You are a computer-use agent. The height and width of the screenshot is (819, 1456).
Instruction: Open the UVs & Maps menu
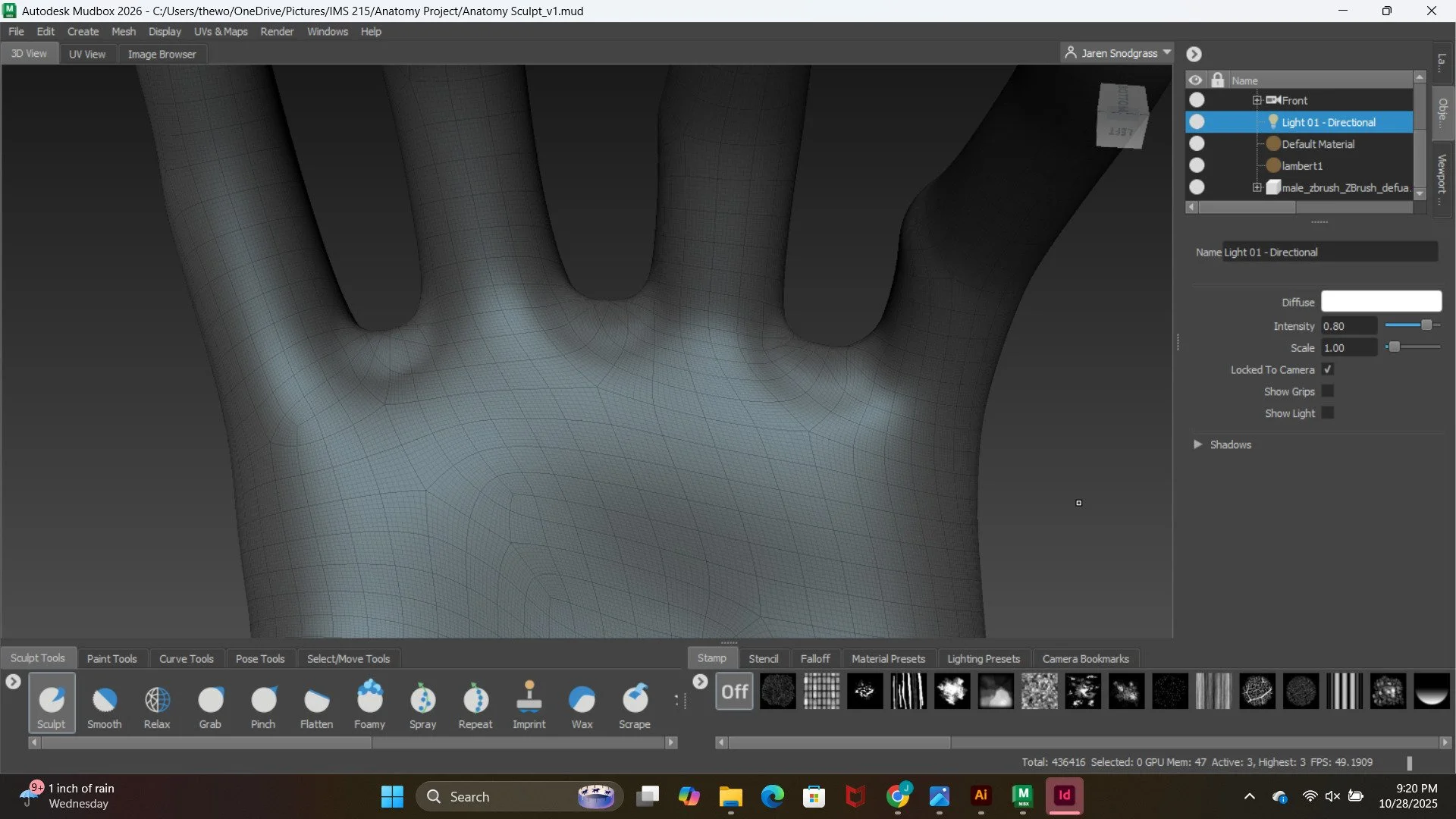coord(221,32)
